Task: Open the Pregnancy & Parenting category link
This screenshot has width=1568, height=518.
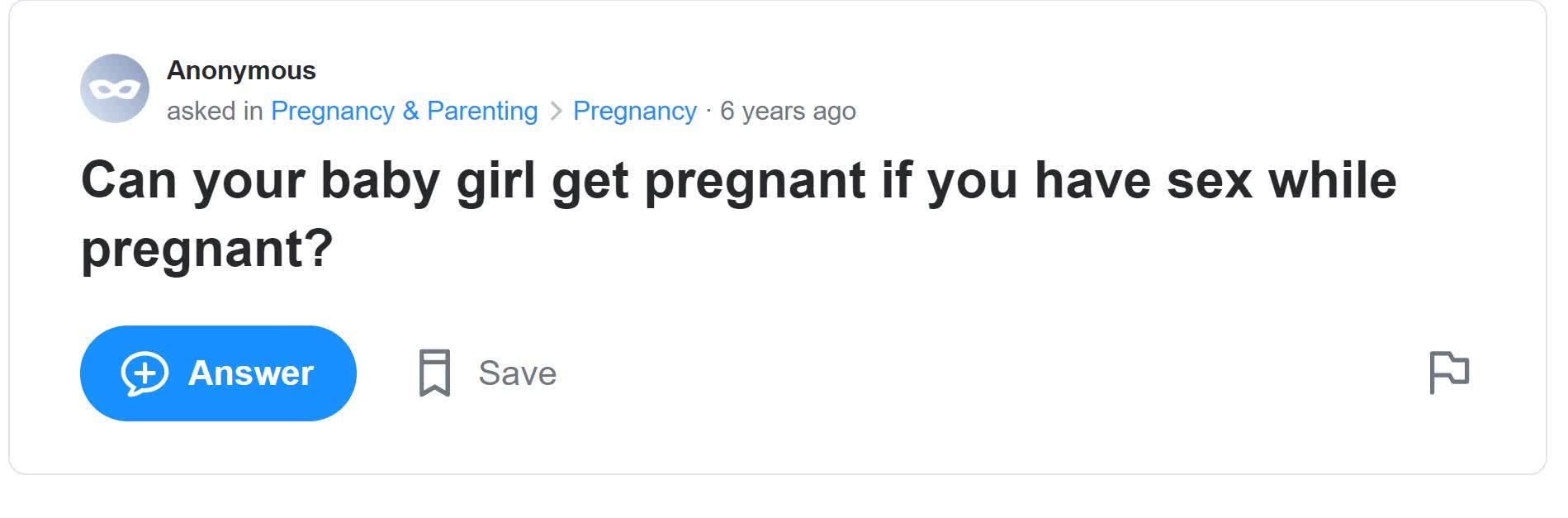Action: click(x=404, y=111)
